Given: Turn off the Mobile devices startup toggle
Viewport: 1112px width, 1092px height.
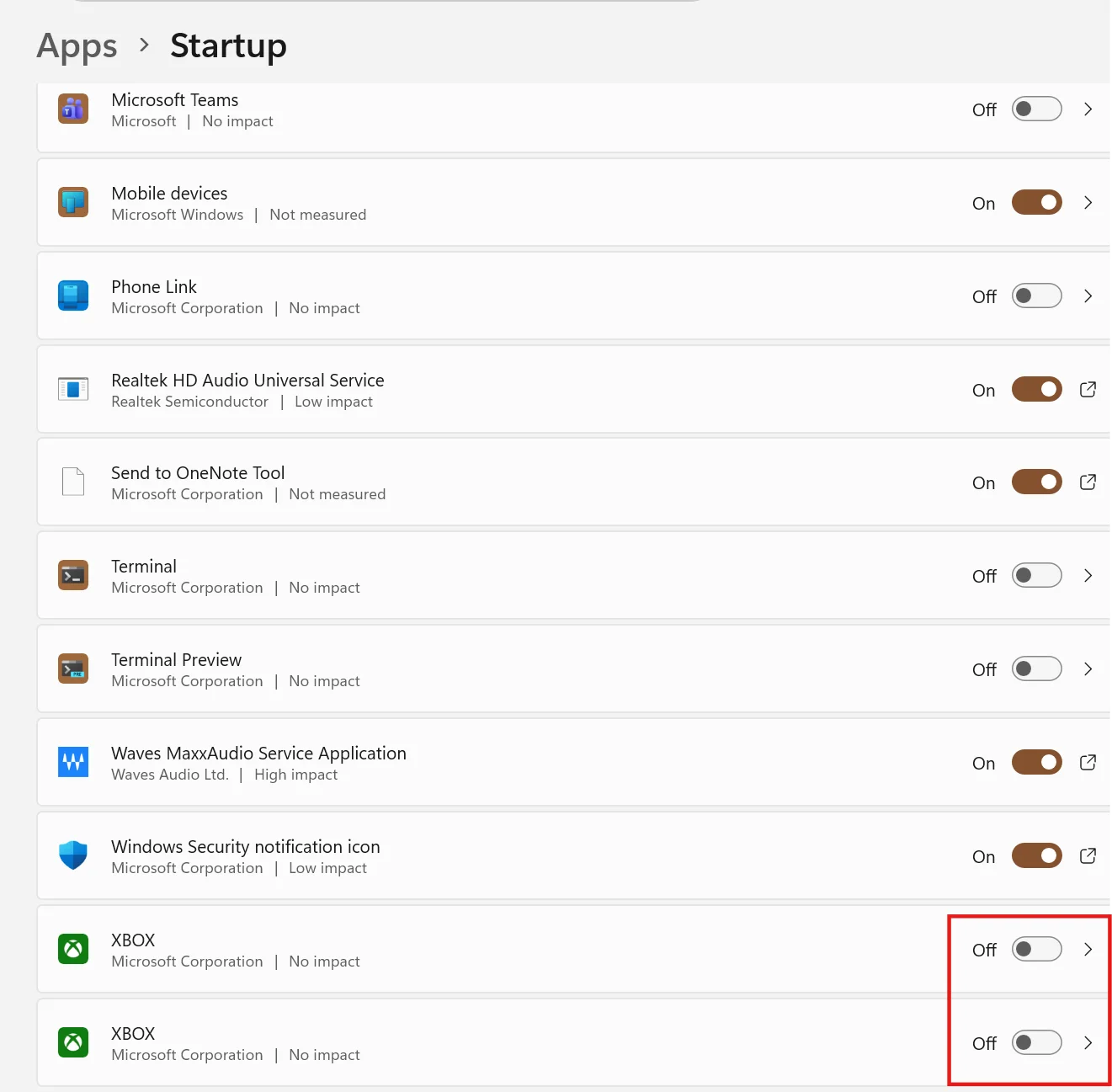Looking at the screenshot, I should (x=1037, y=203).
